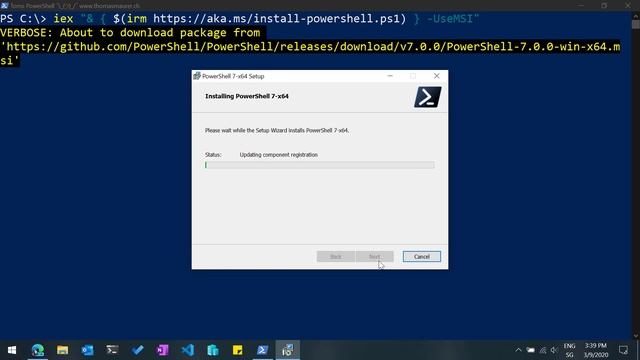Click the terminal title bar PowerShell icon
640x360 pixels.
pyautogui.click(x=4, y=6)
